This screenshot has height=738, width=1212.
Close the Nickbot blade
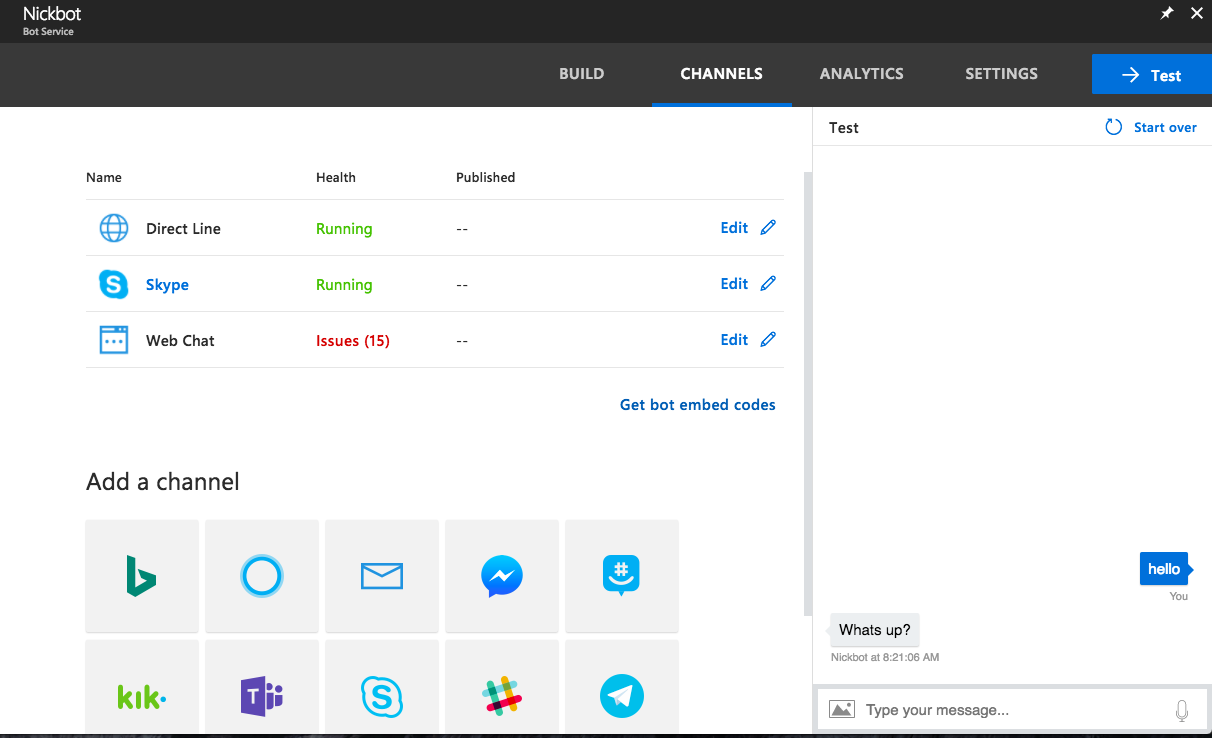(1196, 13)
